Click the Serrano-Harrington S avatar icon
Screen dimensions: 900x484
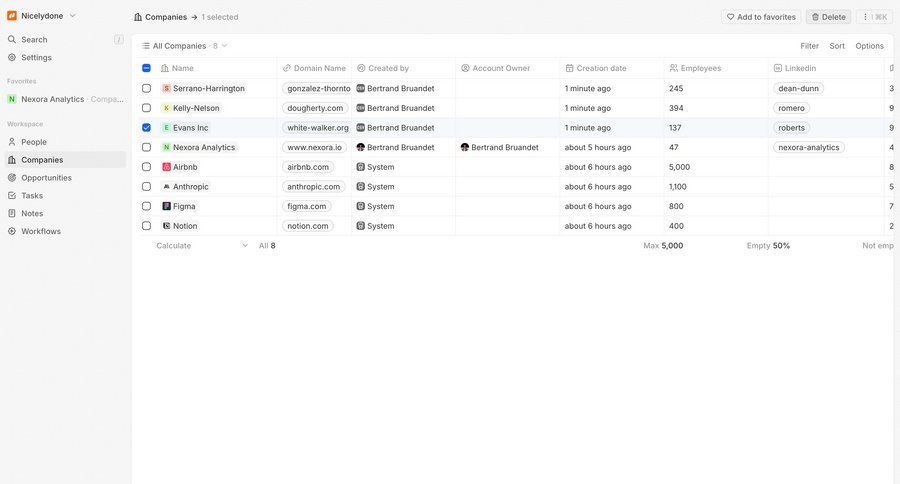pos(166,88)
